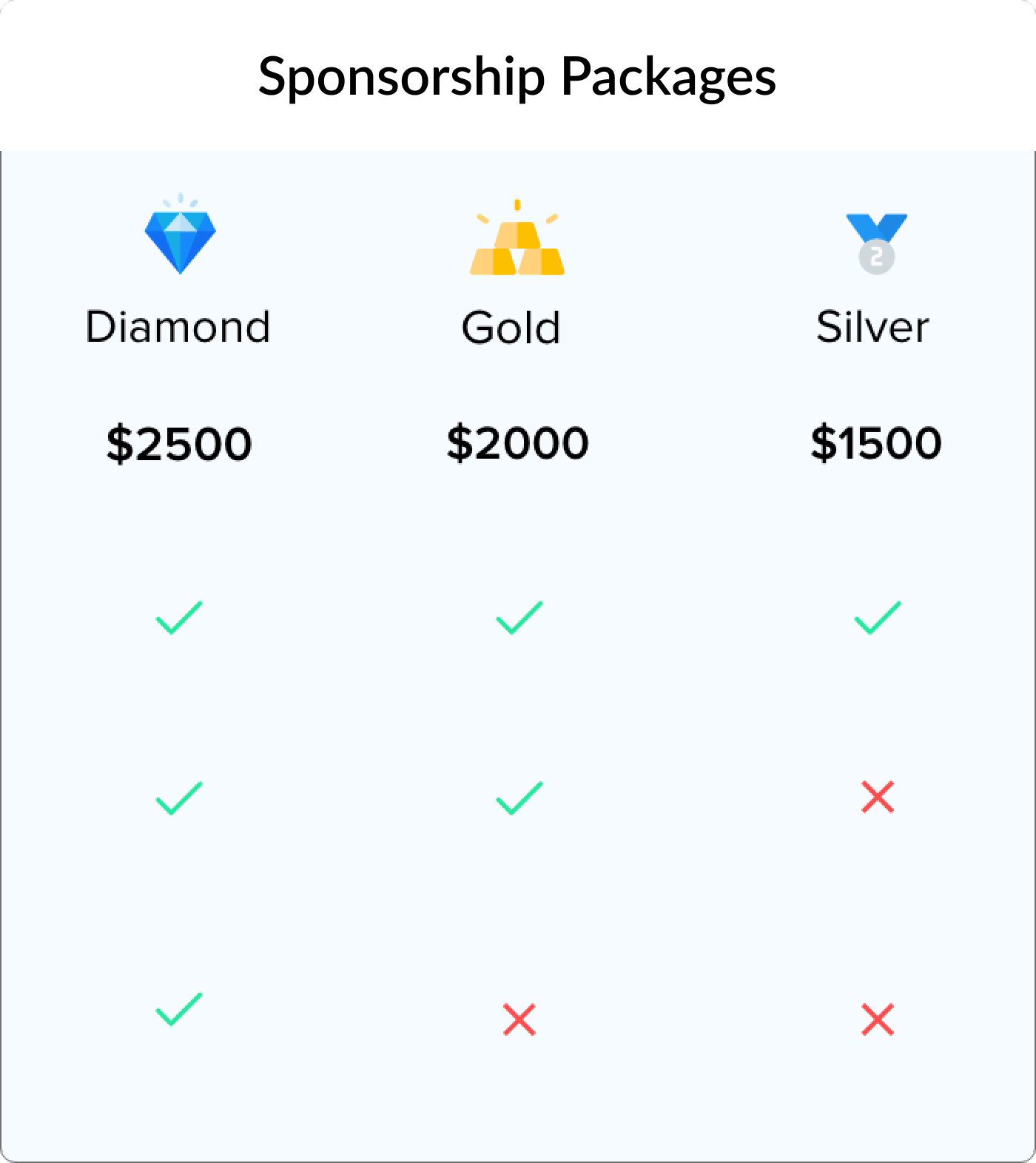Select the Gold package label

point(511,327)
